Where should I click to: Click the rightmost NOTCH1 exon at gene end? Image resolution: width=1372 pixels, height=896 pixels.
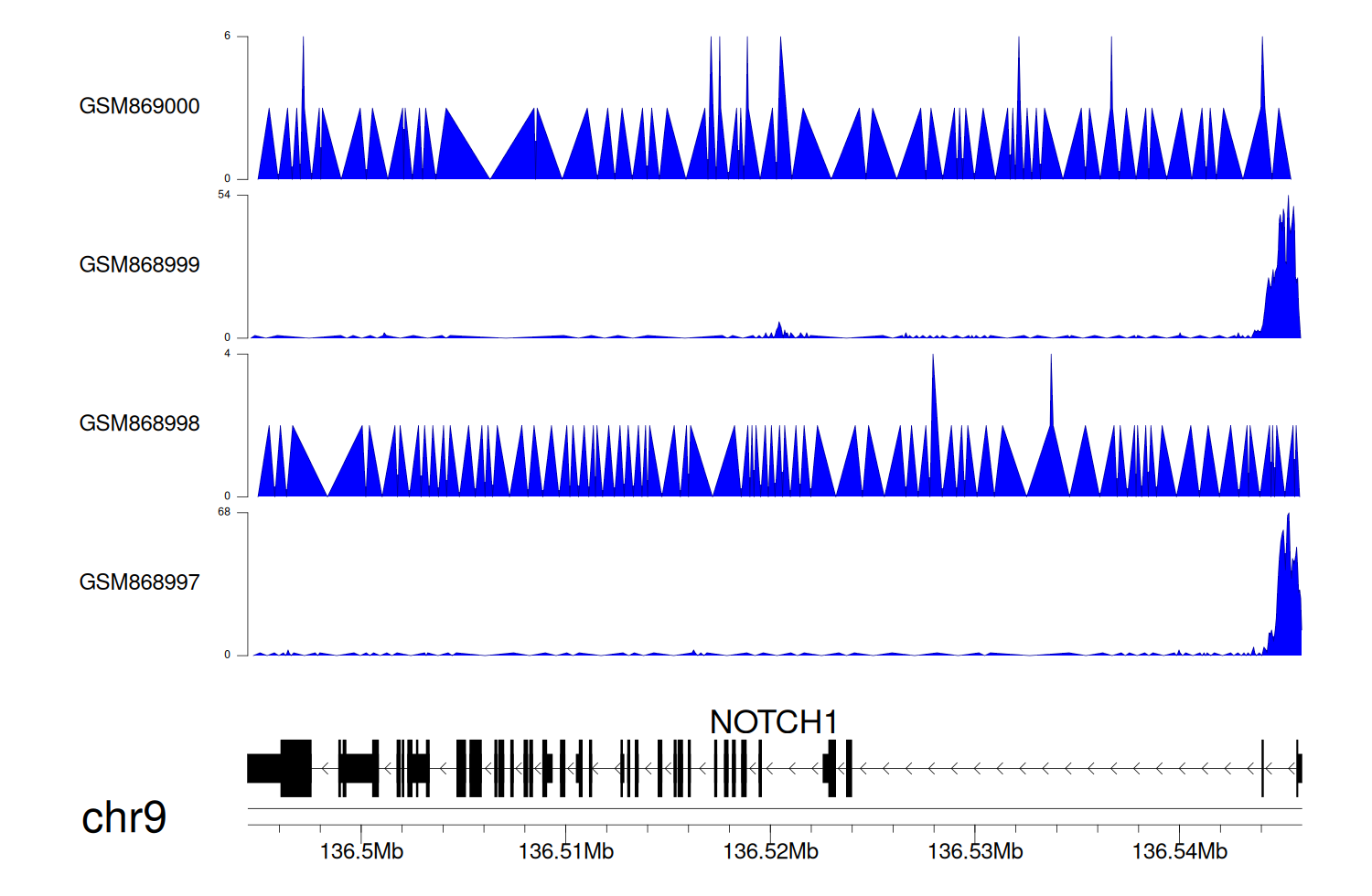point(1299,768)
